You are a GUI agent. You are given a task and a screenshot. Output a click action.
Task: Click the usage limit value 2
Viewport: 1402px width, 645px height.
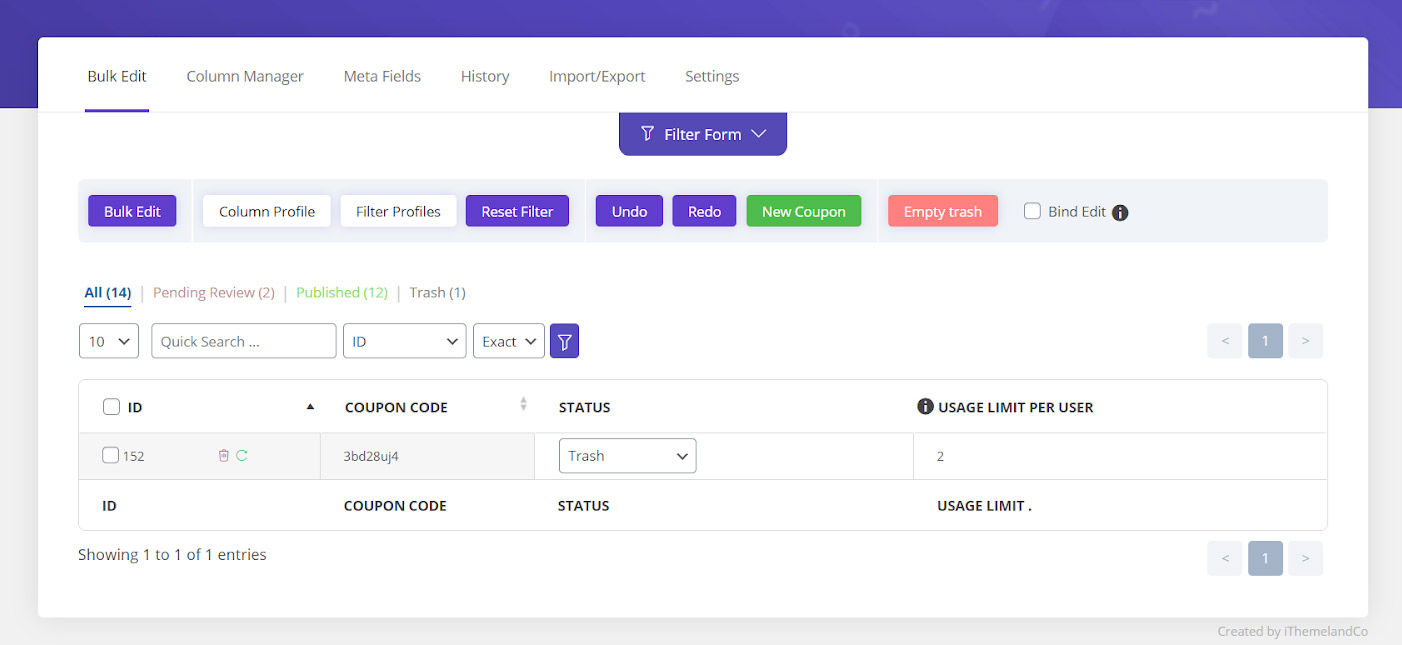tap(941, 456)
